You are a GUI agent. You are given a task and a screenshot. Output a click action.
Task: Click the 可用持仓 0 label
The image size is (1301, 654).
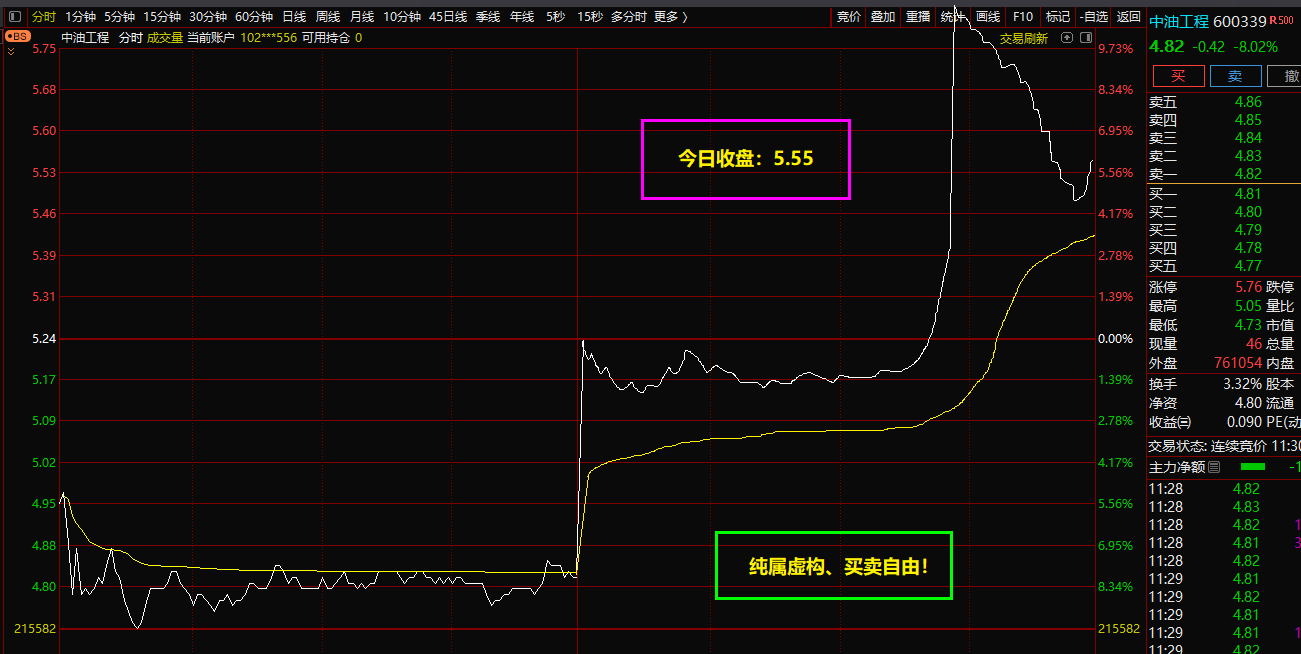[332, 38]
